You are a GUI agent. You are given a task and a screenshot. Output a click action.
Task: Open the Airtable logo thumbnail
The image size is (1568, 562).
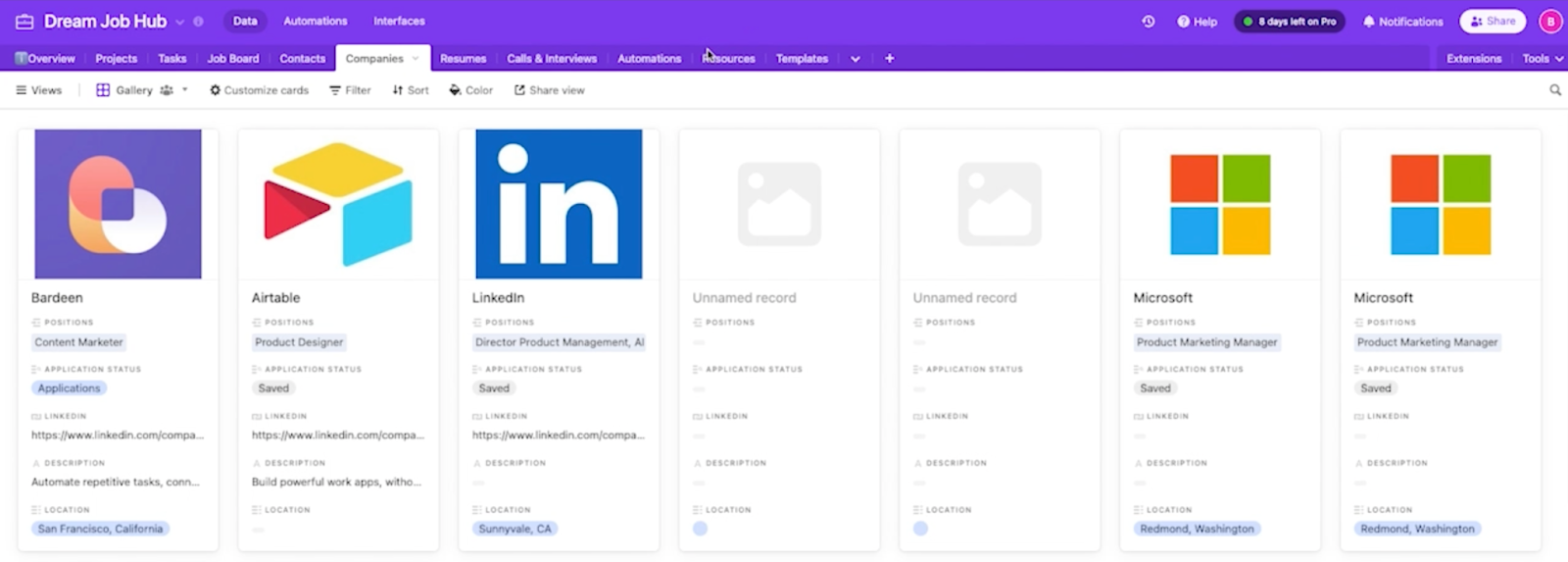click(338, 204)
